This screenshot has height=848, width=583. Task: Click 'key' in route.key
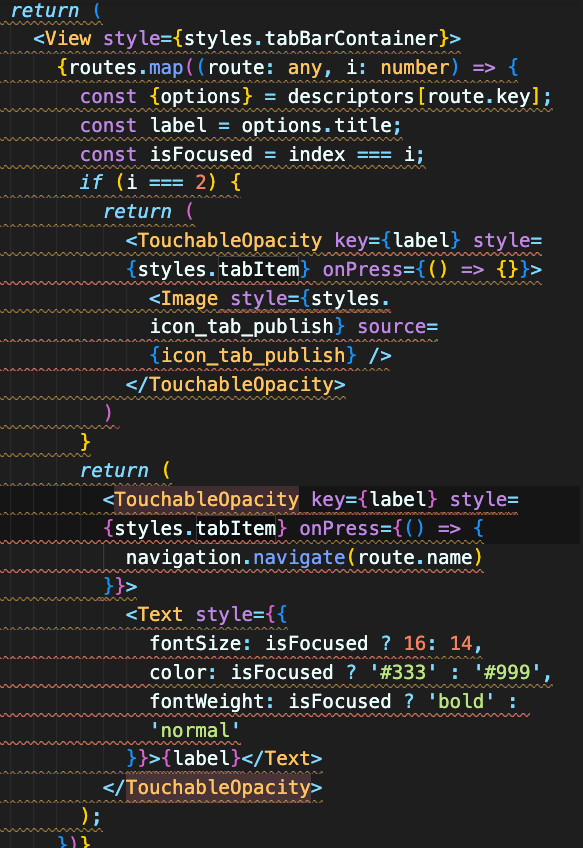pyautogui.click(x=514, y=97)
